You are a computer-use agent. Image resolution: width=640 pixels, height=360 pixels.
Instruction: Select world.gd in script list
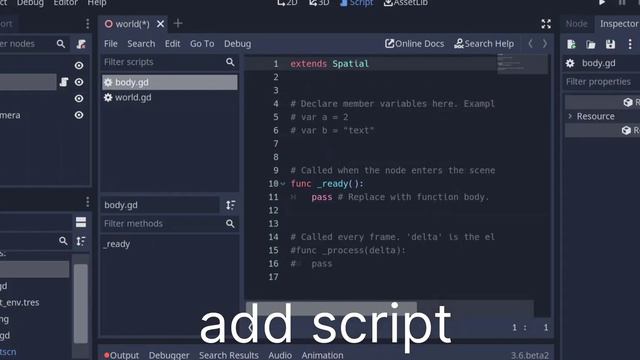click(169, 98)
